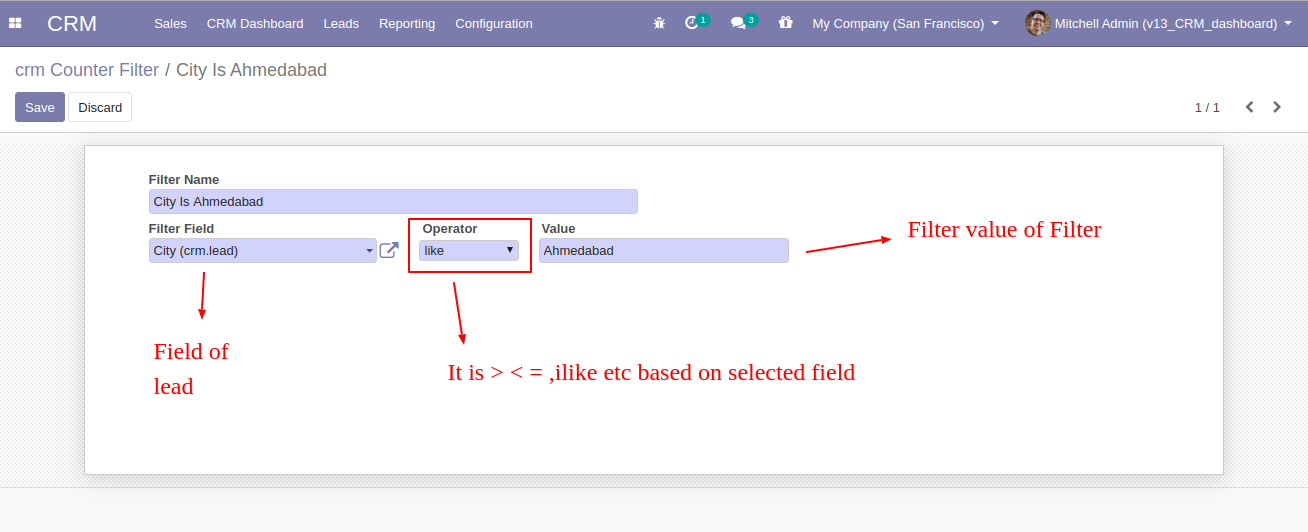Open the Configuration menu

click(494, 23)
